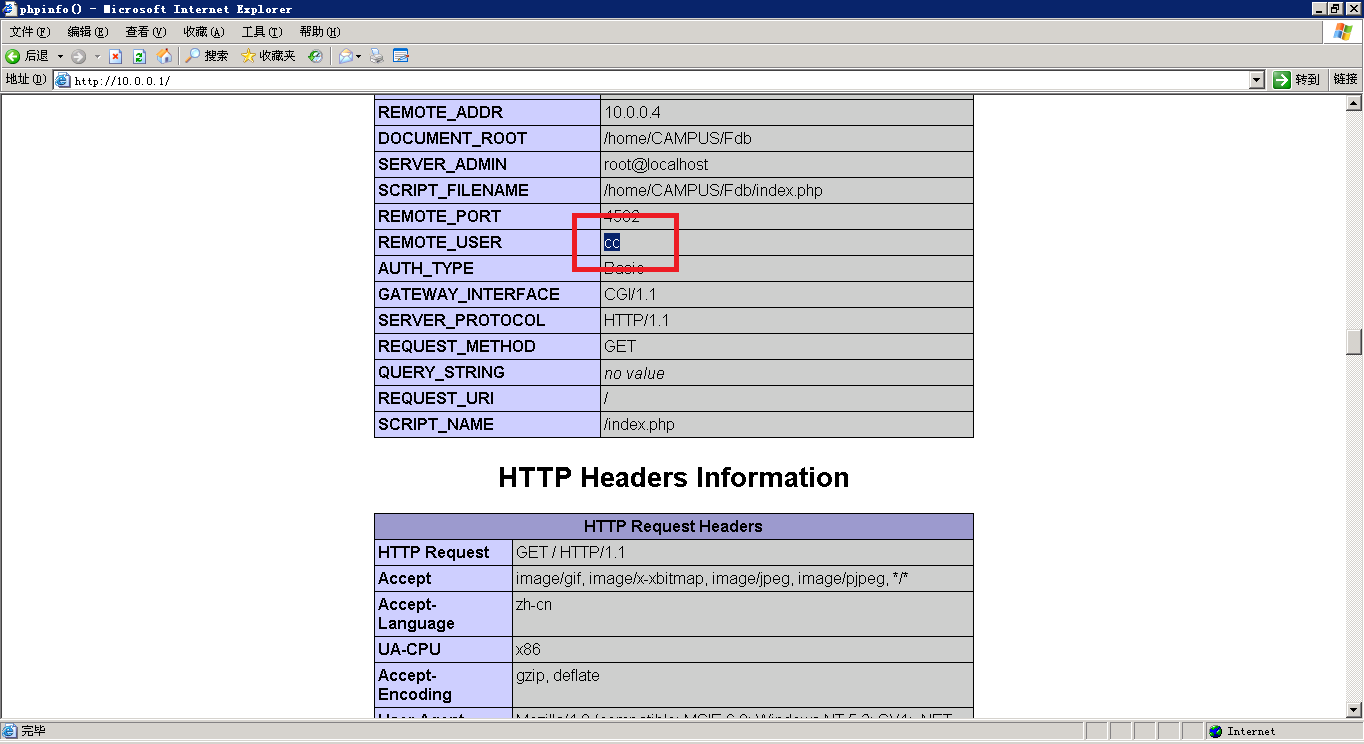1364x744 pixels.
Task: Click the REMOTE_ADDR value 10.0.0.4
Action: (x=632, y=112)
